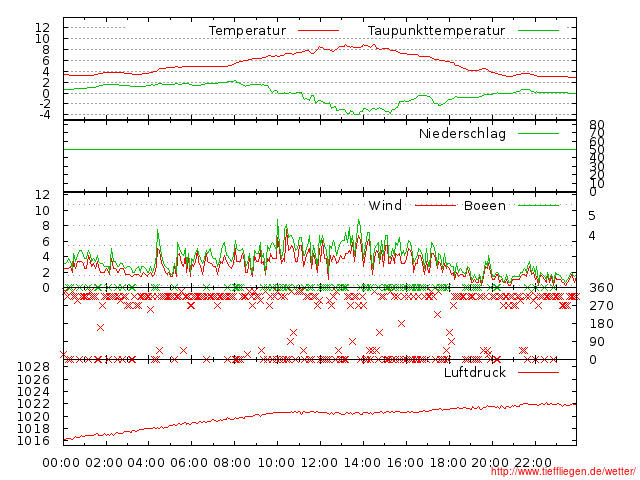This screenshot has height=480, width=640.
Task: Select the 08:00 time axis label
Action: pos(232,463)
